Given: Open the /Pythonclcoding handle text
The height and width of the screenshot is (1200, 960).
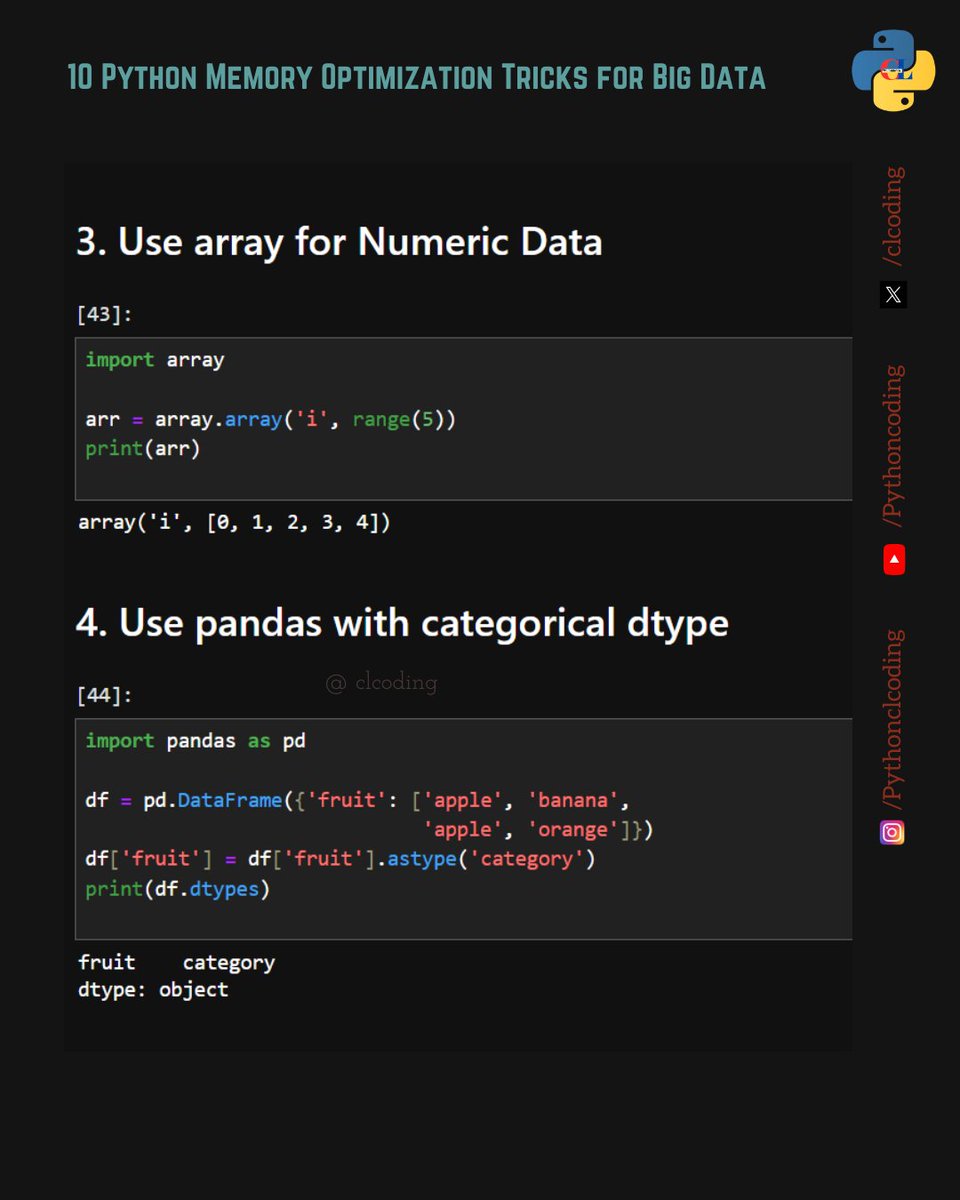Looking at the screenshot, I should tap(893, 719).
